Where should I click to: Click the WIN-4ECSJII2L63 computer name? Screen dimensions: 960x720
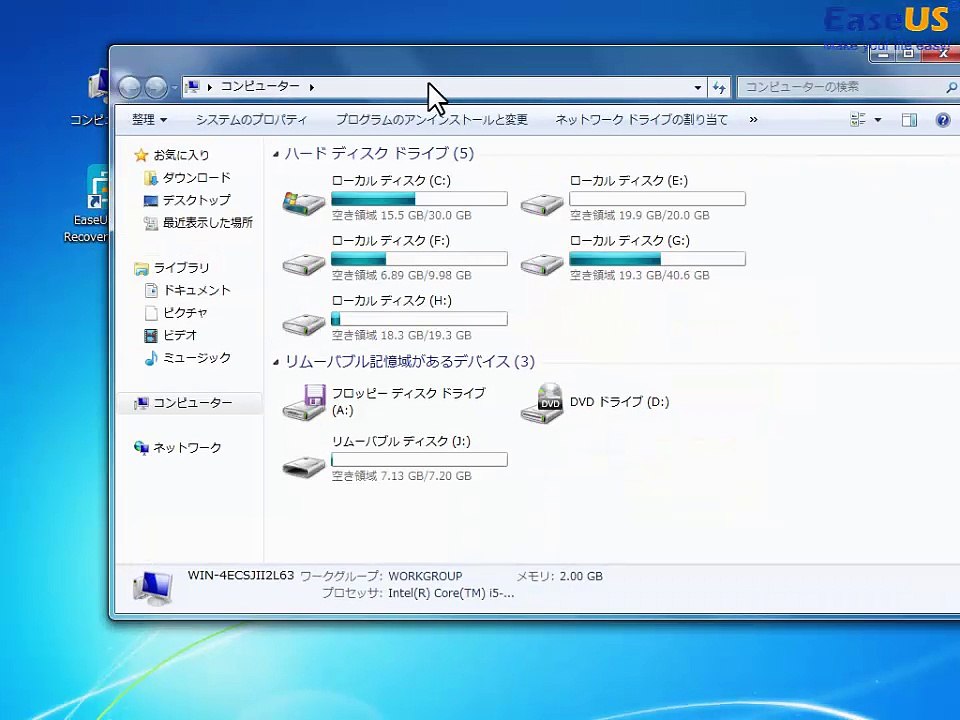(x=241, y=576)
